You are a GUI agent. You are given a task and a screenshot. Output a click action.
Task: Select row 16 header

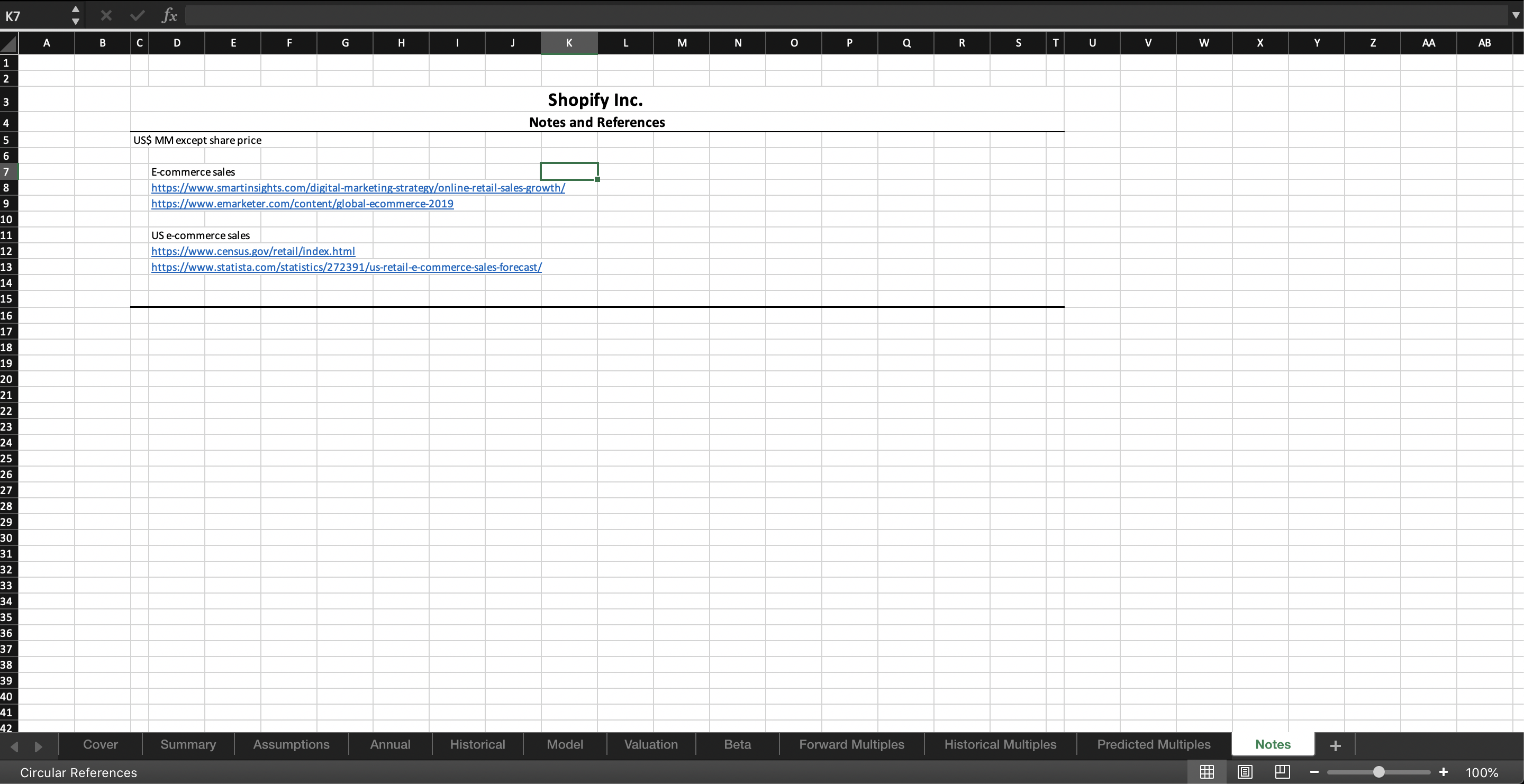tap(9, 315)
